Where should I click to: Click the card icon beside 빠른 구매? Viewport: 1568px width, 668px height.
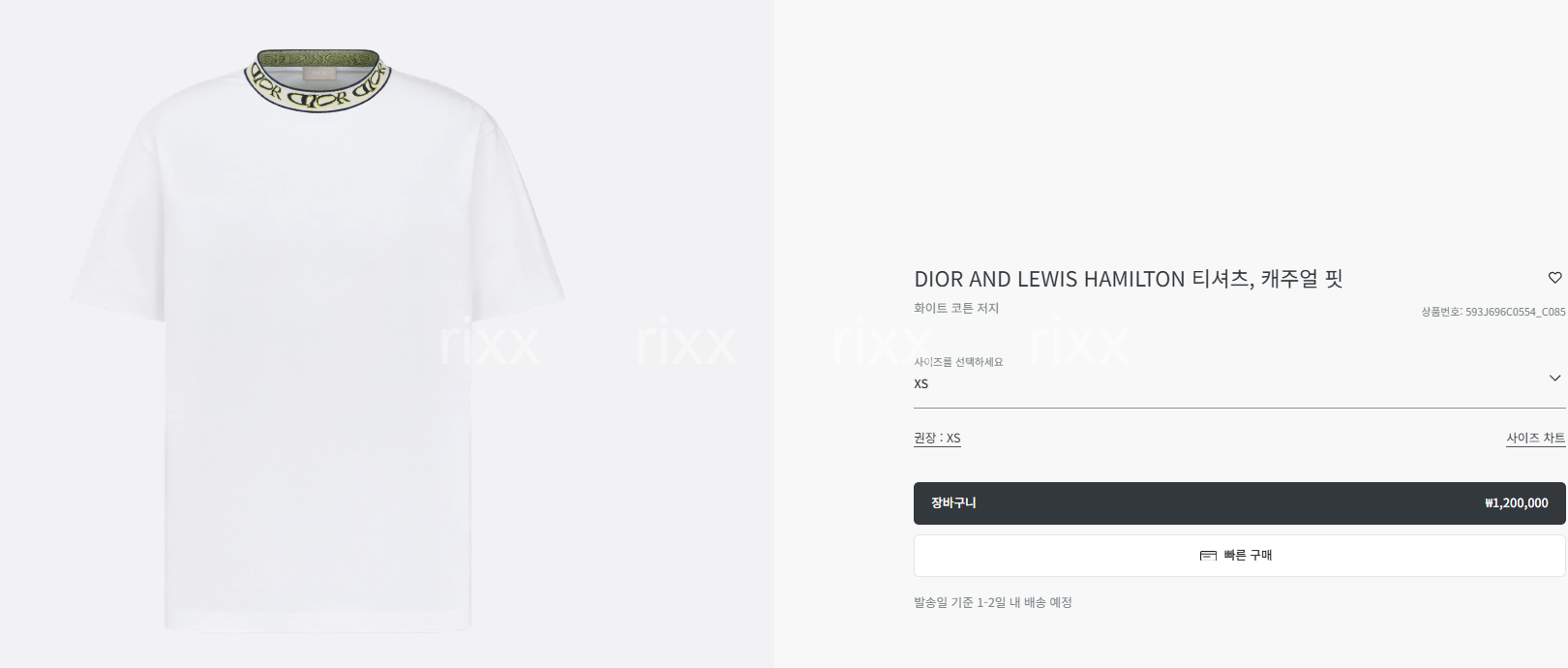point(1208,556)
